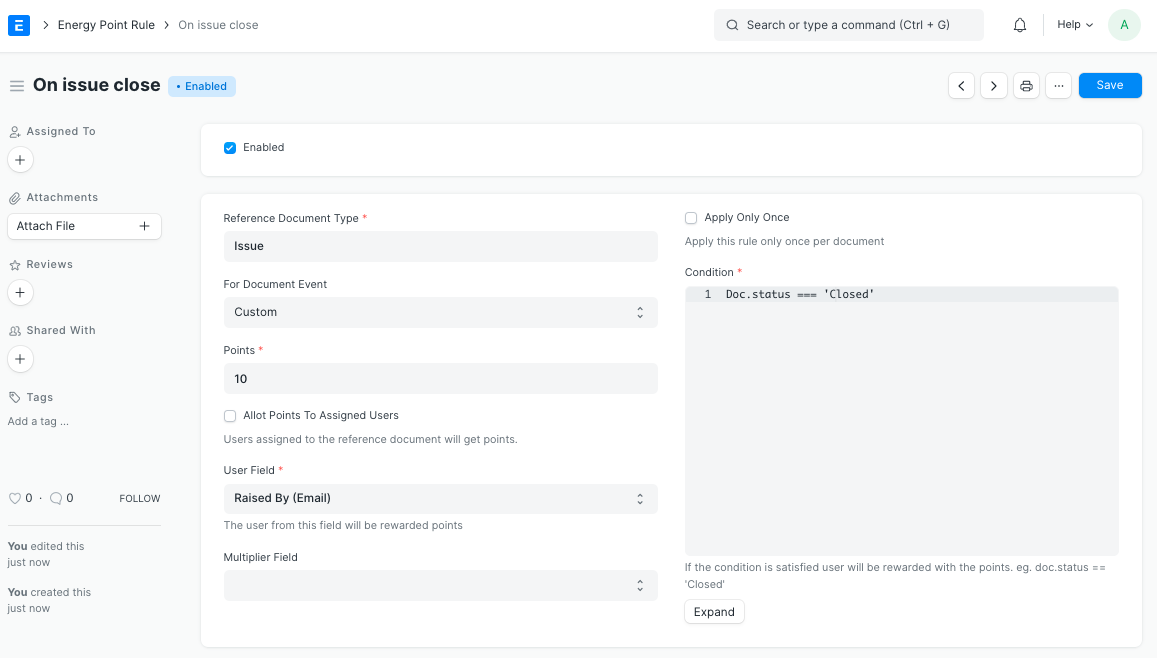This screenshot has width=1157, height=658.
Task: Click the Save button
Action: (1109, 86)
